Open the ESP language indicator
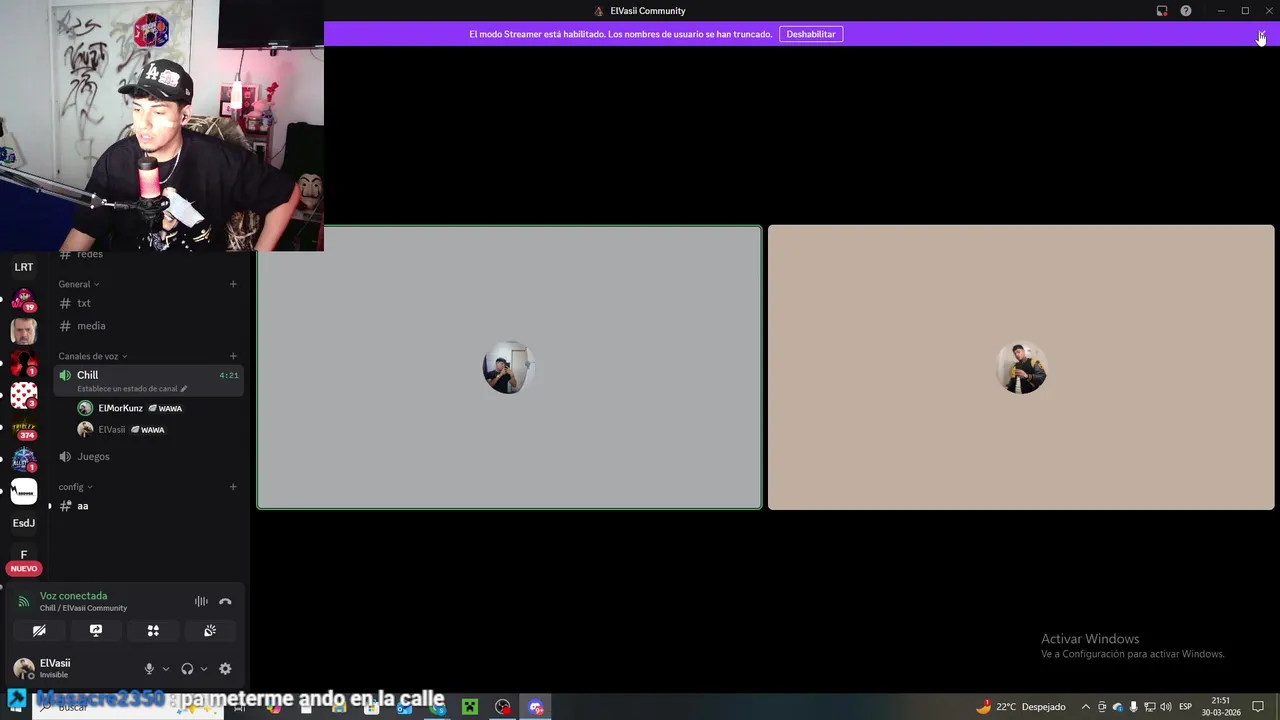The image size is (1280, 720). coord(1185,707)
